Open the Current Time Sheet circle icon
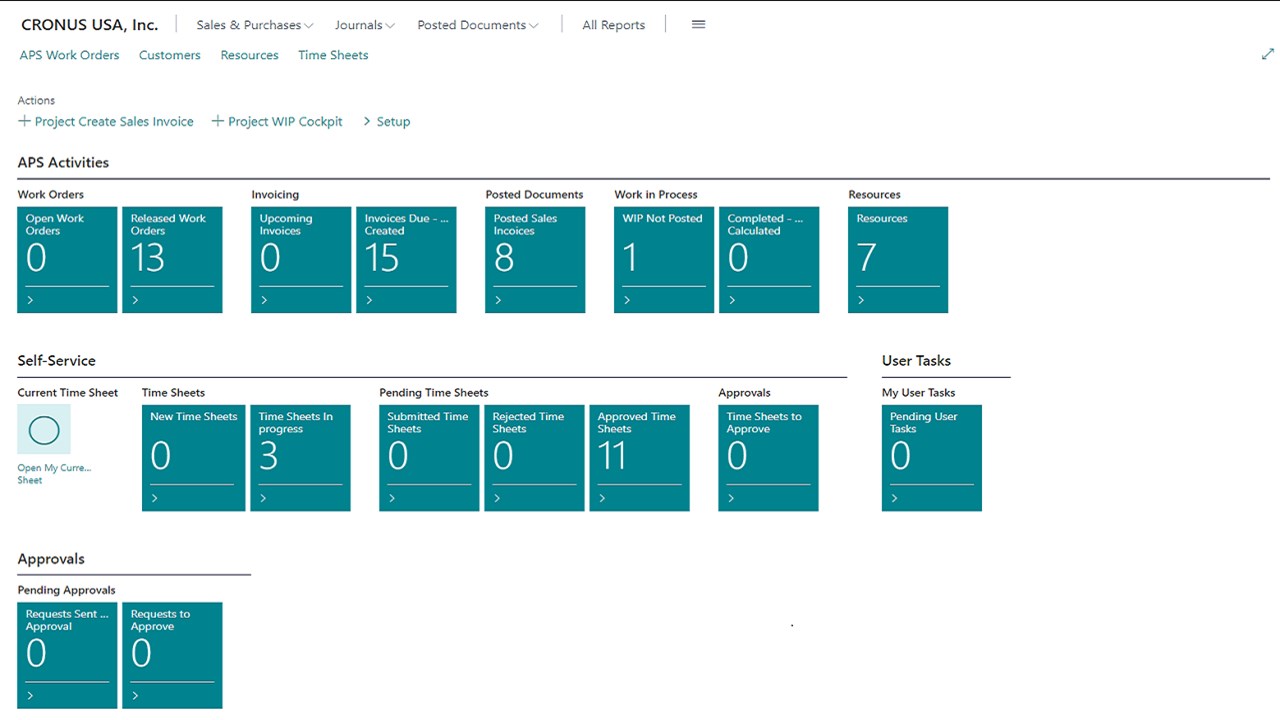This screenshot has width=1280, height=720. coord(44,430)
